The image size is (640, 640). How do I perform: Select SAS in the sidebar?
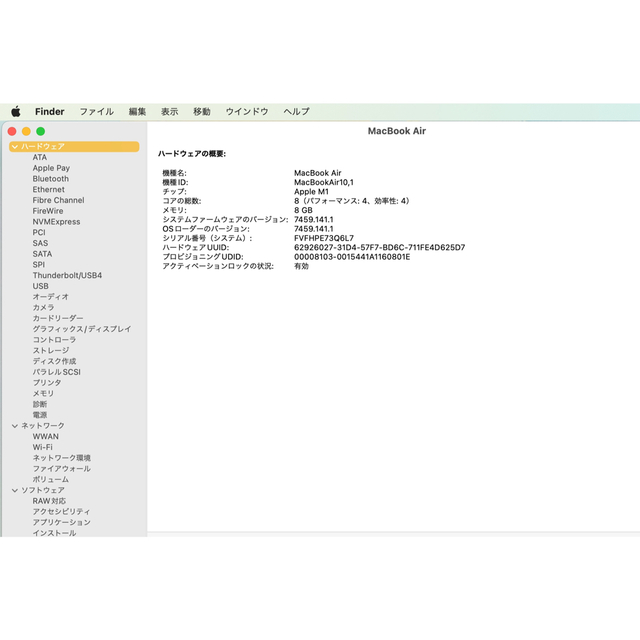pos(40,243)
